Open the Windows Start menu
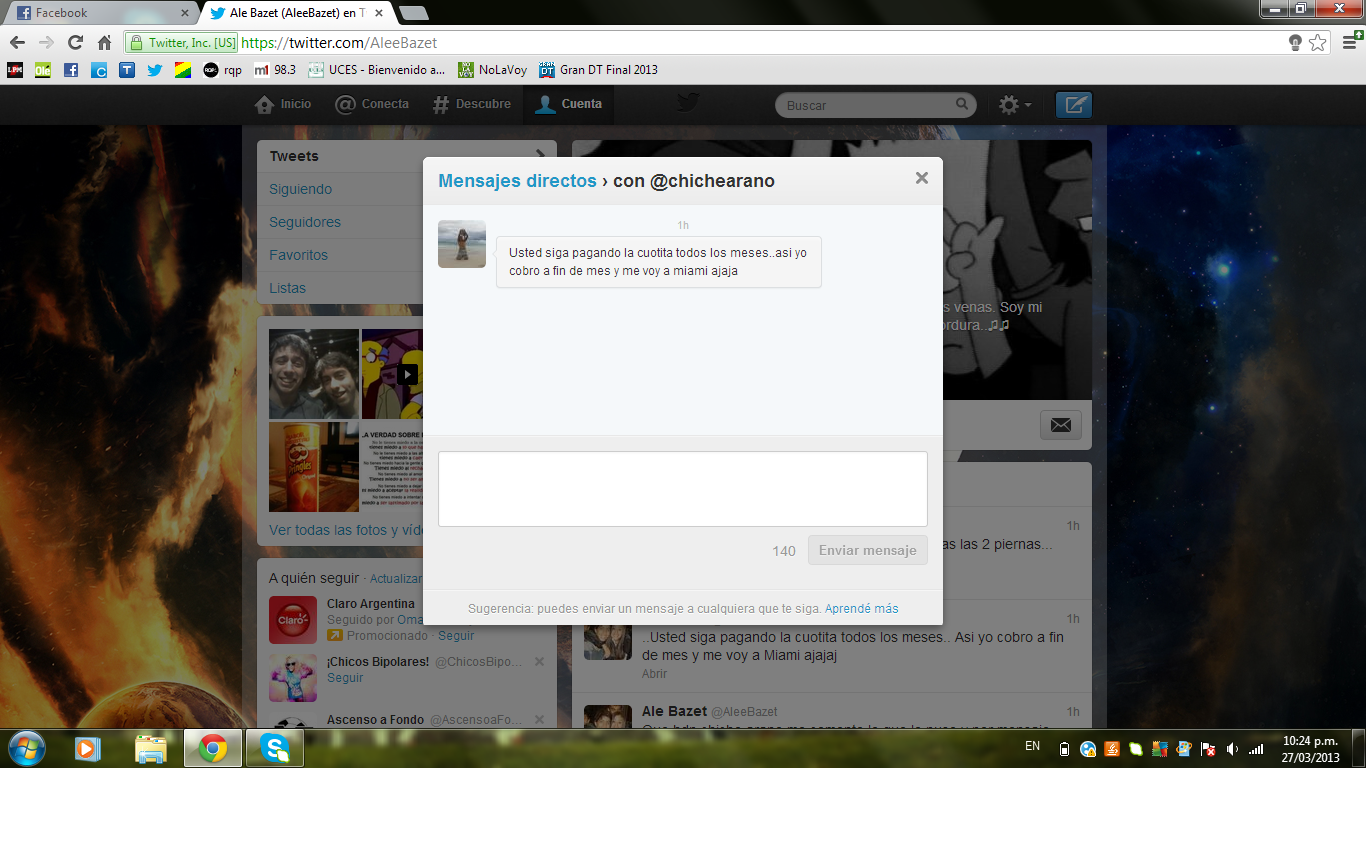The width and height of the screenshot is (1366, 864). pos(27,748)
